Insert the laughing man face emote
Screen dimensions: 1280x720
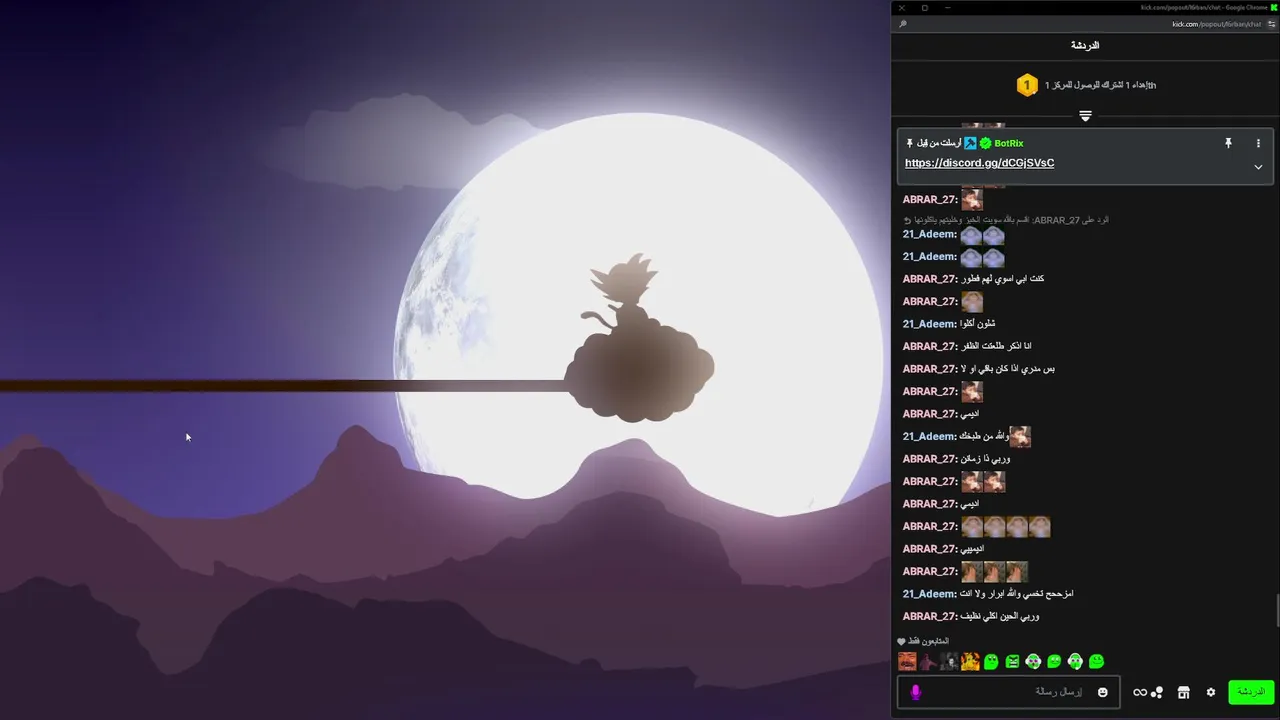907,661
